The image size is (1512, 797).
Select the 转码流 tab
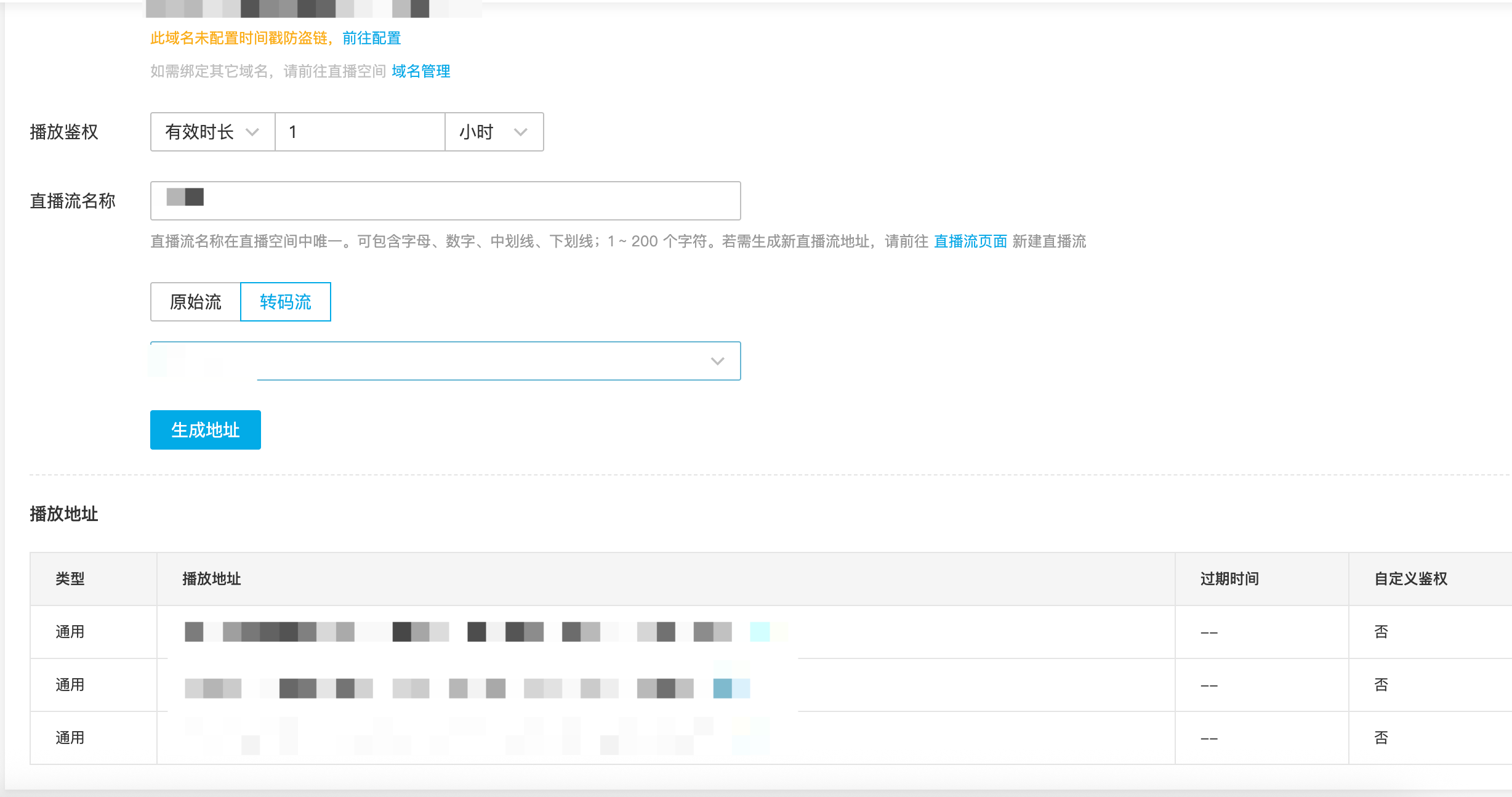(x=285, y=302)
